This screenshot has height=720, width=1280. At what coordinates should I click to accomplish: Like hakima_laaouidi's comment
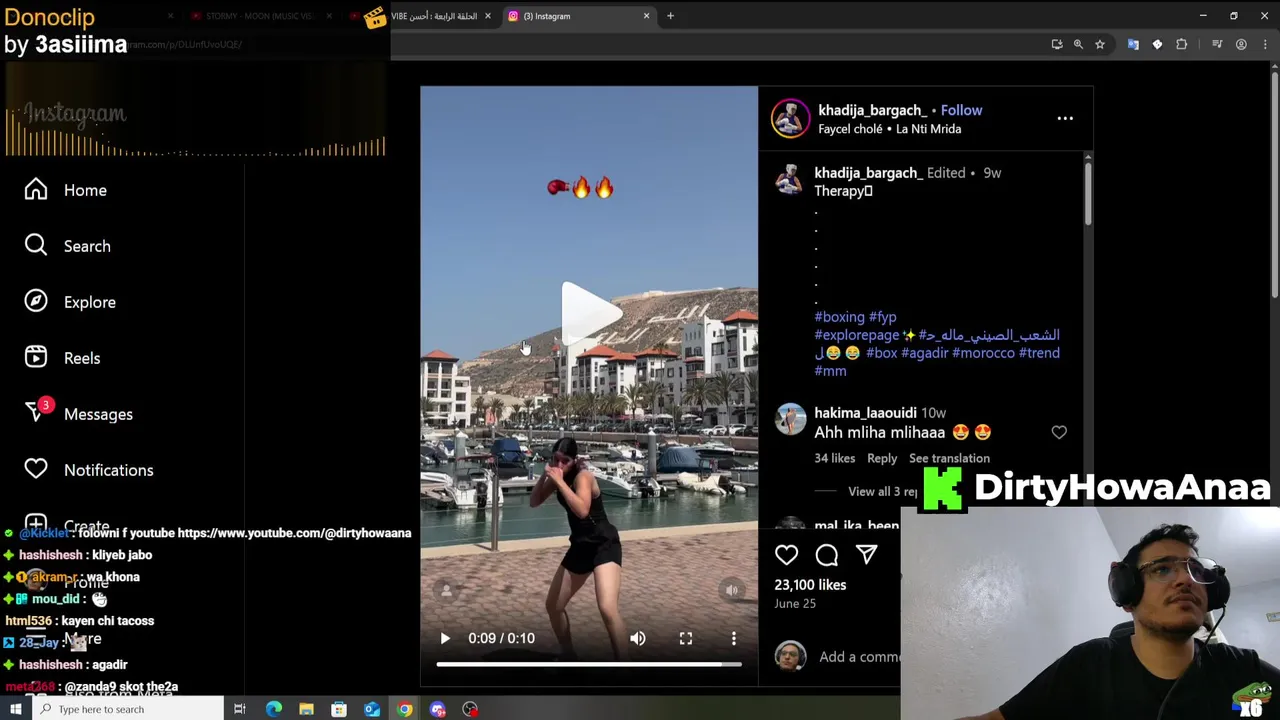click(x=1059, y=432)
